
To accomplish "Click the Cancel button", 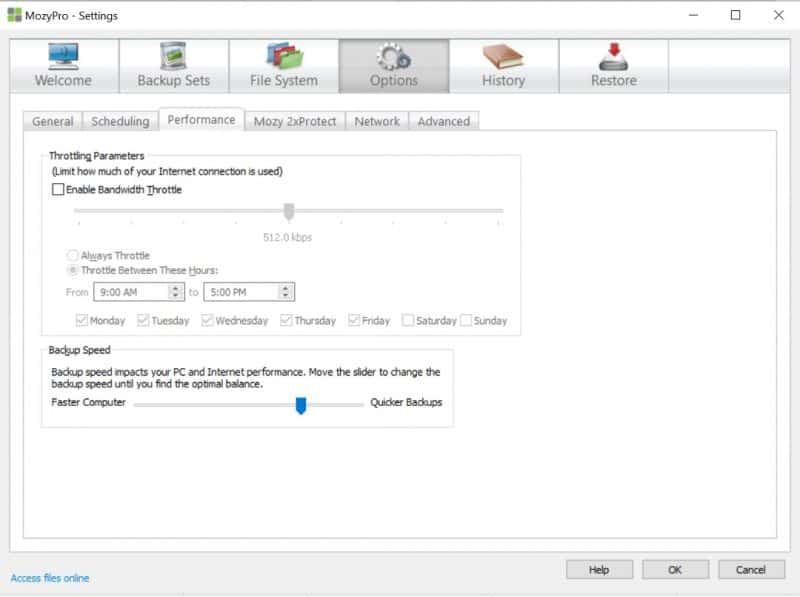I will point(751,569).
